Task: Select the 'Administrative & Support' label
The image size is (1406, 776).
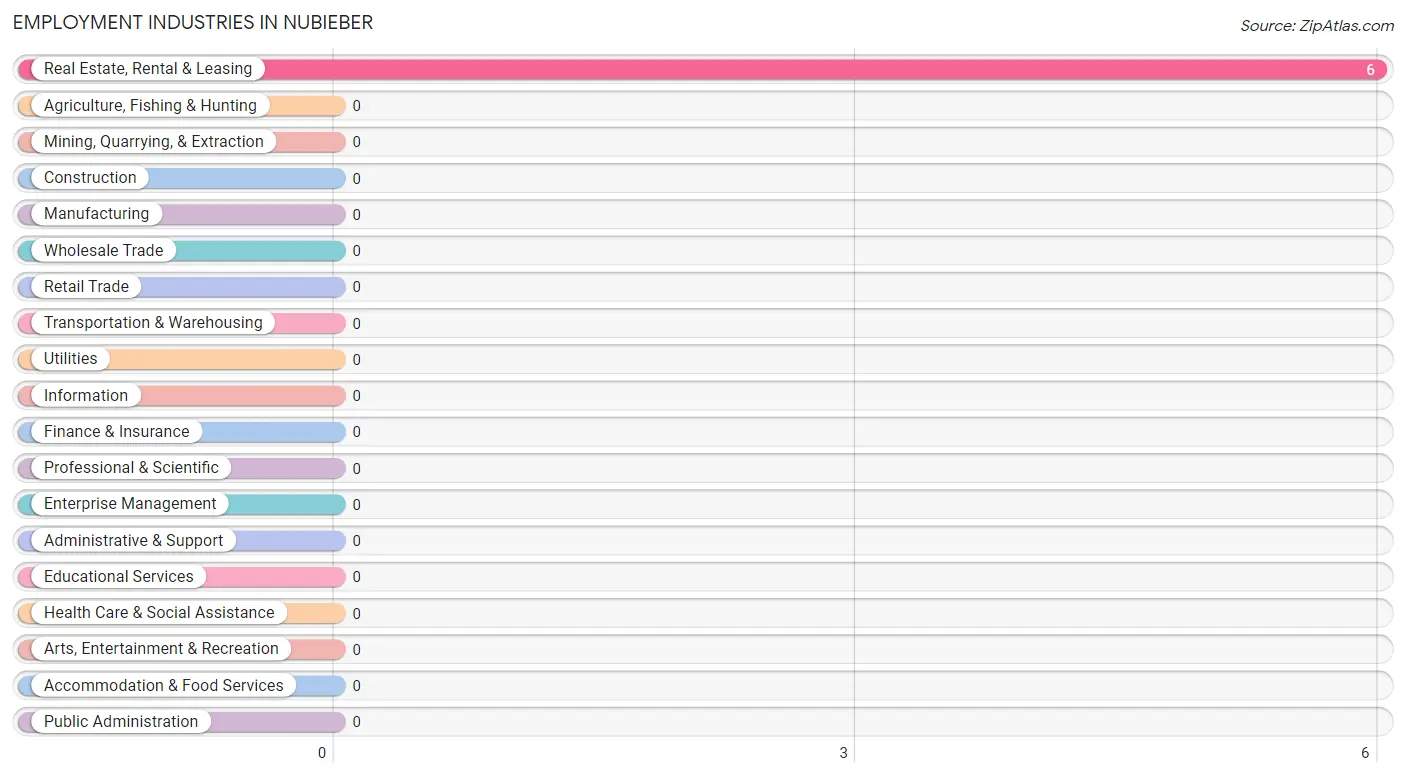Action: pyautogui.click(x=134, y=540)
